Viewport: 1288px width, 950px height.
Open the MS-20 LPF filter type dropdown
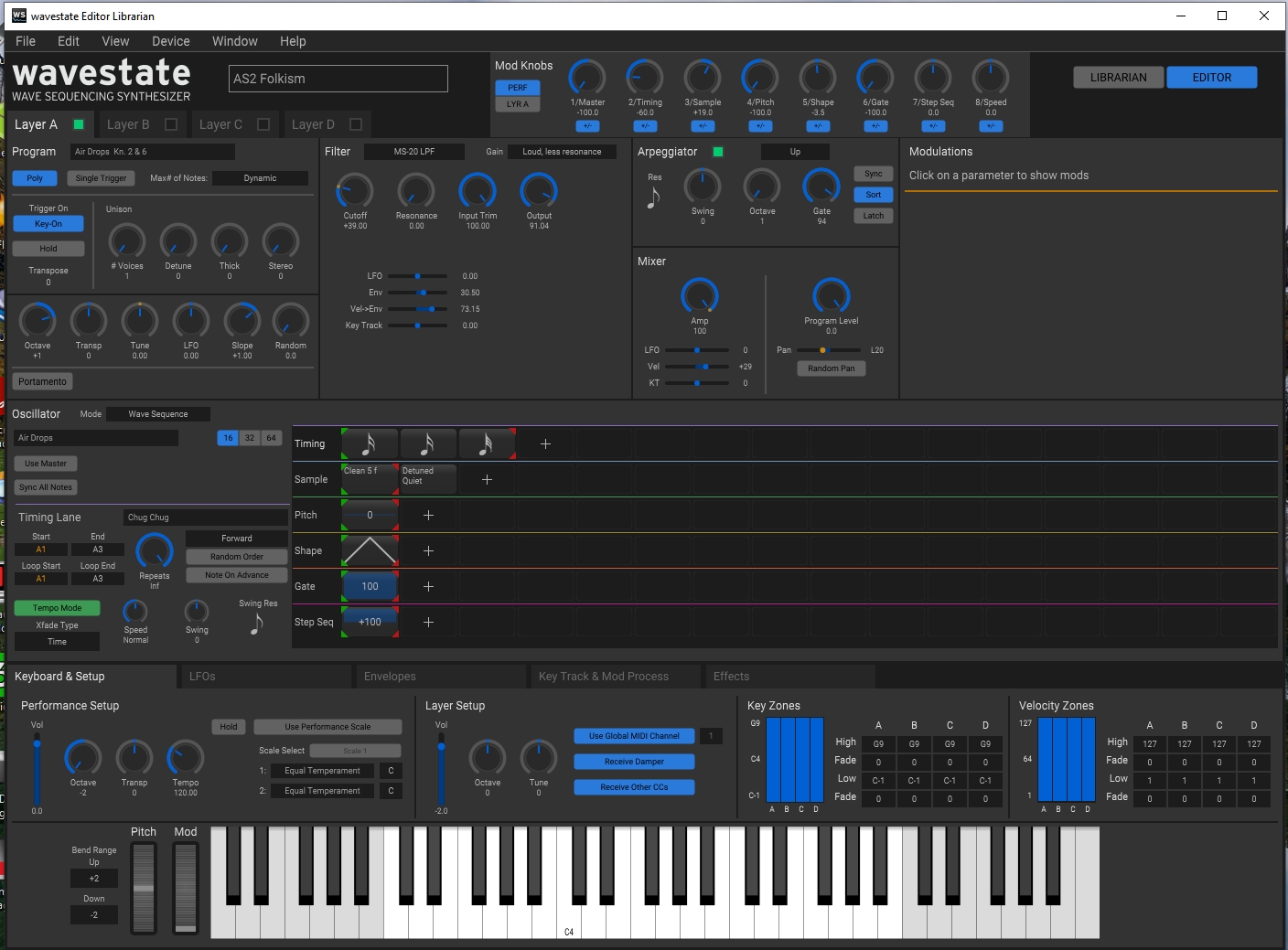click(x=413, y=152)
